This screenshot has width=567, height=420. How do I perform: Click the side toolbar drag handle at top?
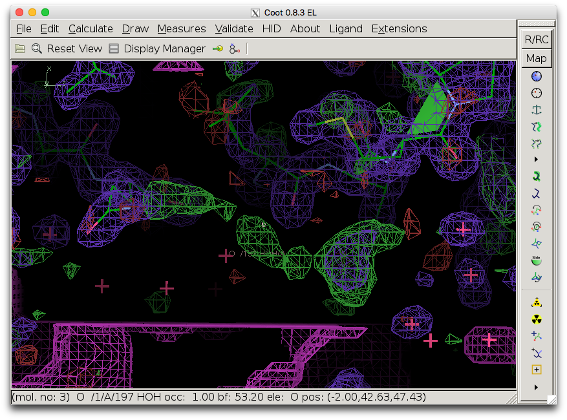[x=536, y=24]
